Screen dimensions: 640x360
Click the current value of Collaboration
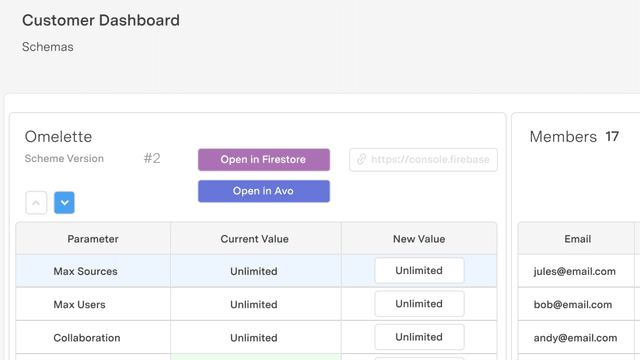coord(254,338)
